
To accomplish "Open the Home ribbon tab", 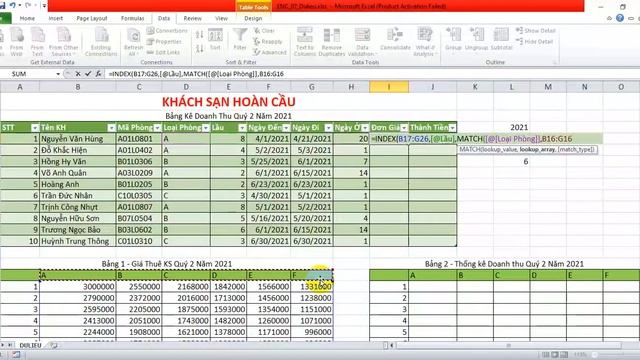I will point(27,18).
